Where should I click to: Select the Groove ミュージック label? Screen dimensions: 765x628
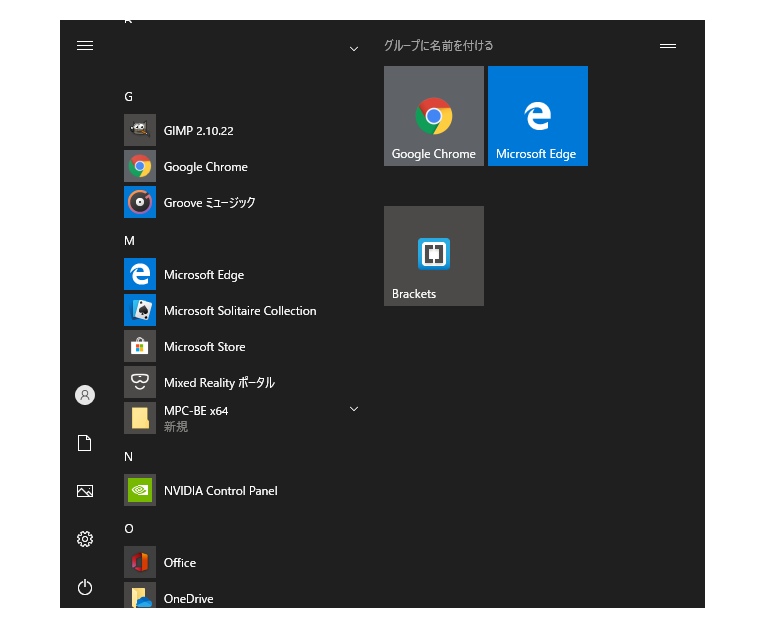click(210, 203)
